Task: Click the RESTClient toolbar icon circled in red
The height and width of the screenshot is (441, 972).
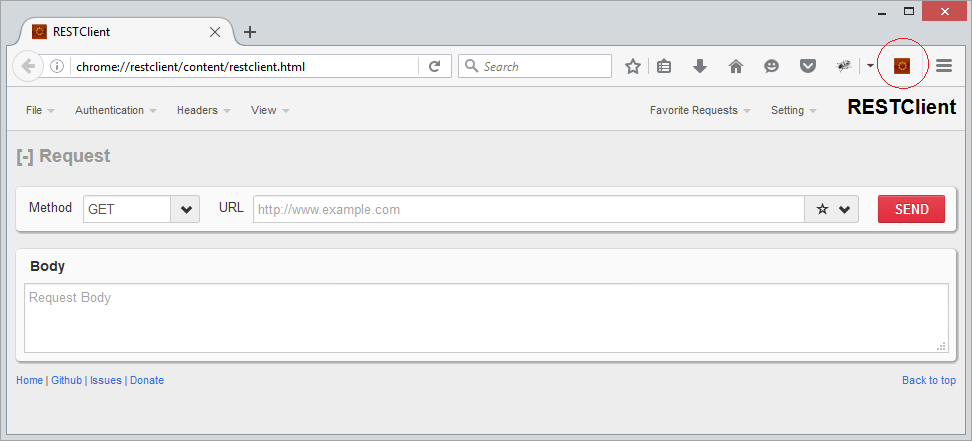Action: tap(901, 66)
